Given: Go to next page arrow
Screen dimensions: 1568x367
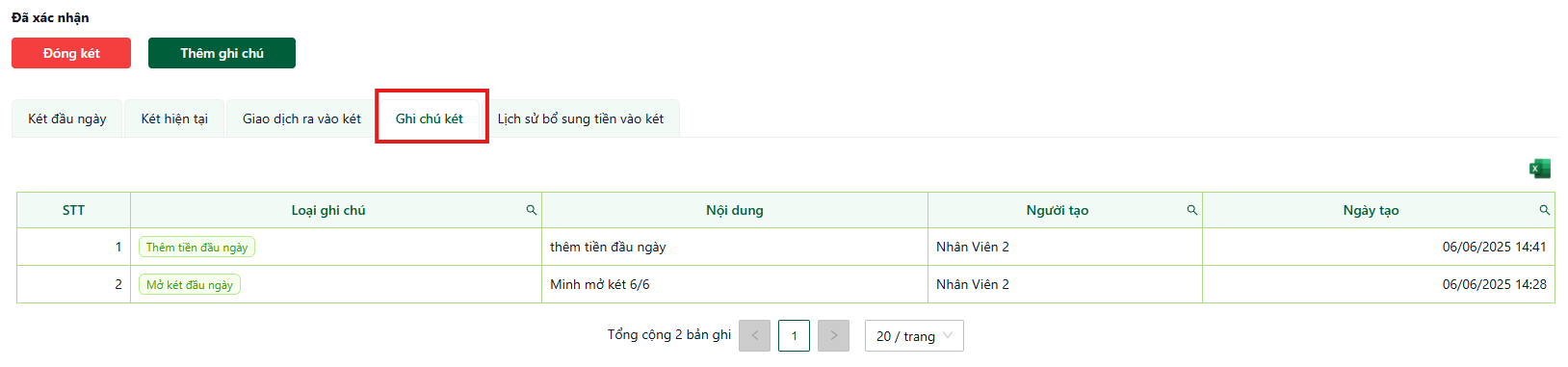Looking at the screenshot, I should [833, 335].
